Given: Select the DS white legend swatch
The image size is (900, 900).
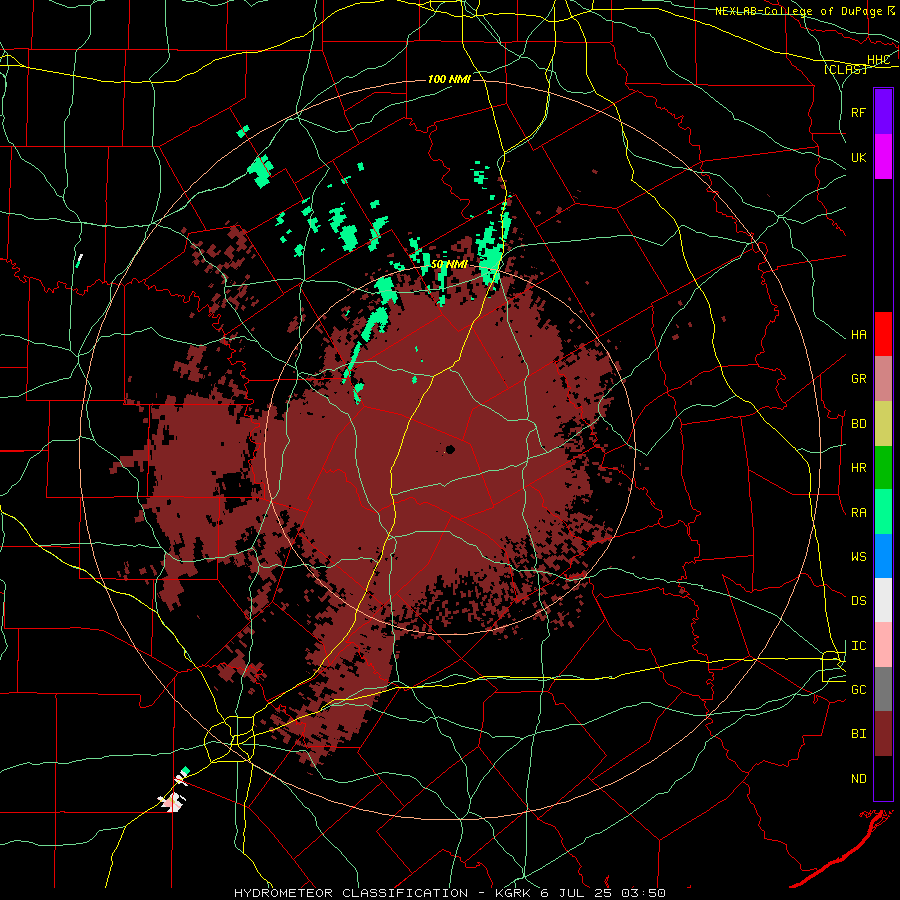Looking at the screenshot, I should [883, 600].
